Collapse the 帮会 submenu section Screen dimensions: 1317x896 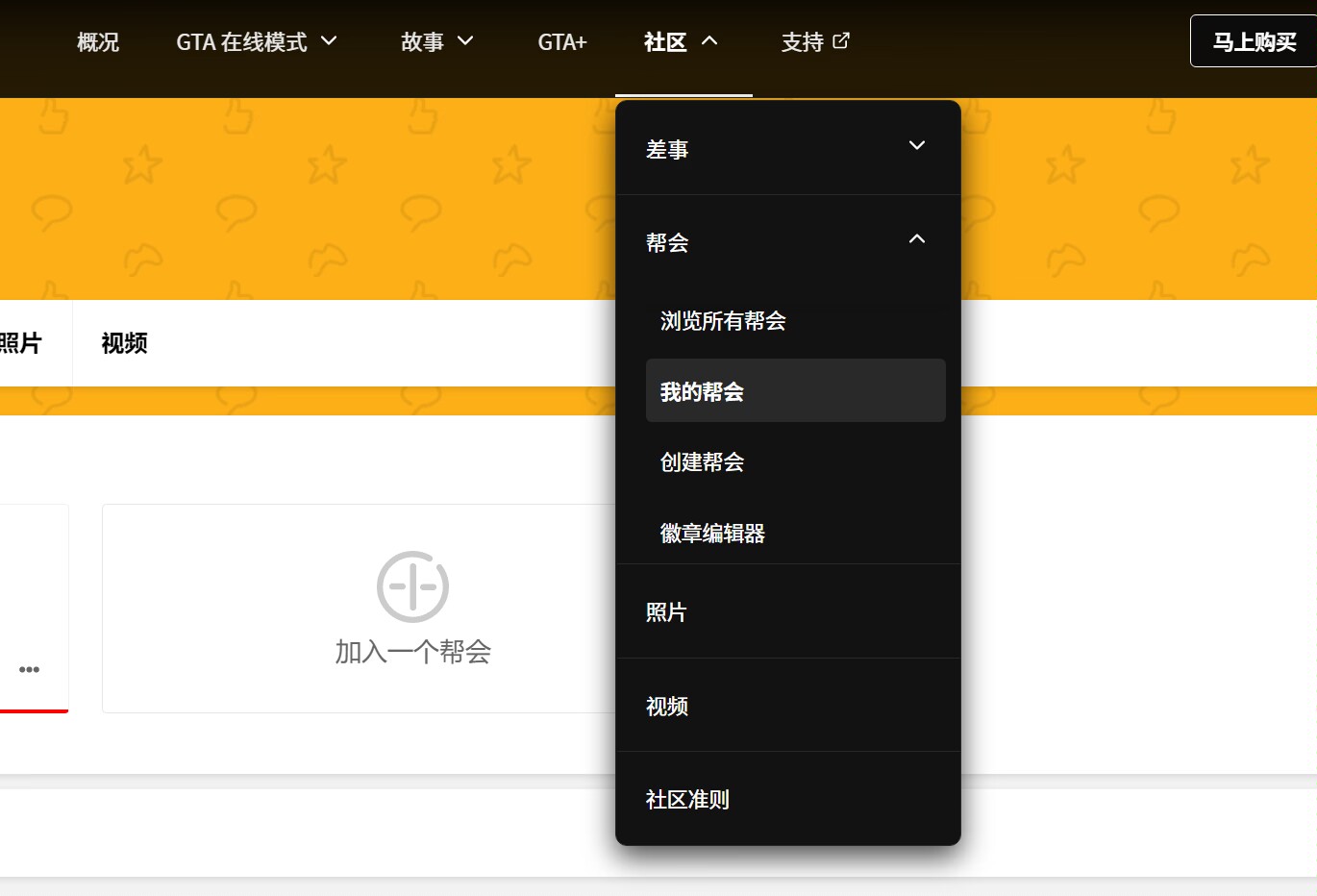(x=788, y=241)
